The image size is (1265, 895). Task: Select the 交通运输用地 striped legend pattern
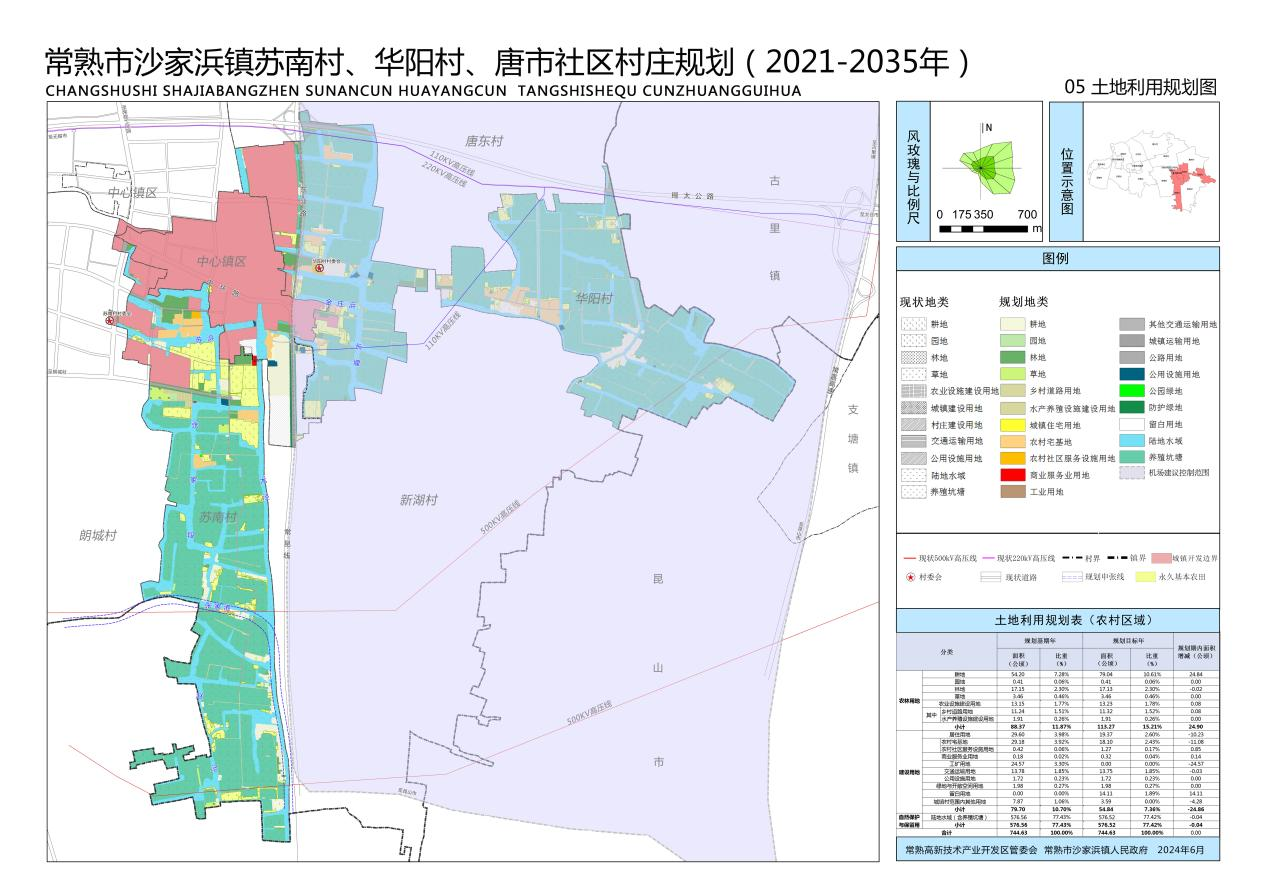pyautogui.click(x=912, y=441)
